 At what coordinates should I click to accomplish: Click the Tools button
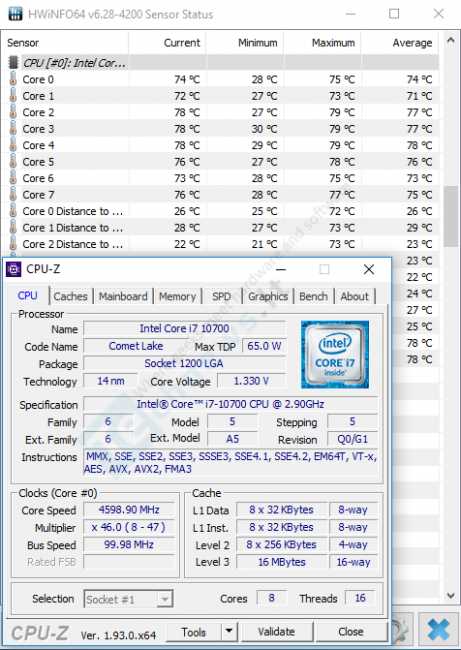[x=194, y=632]
